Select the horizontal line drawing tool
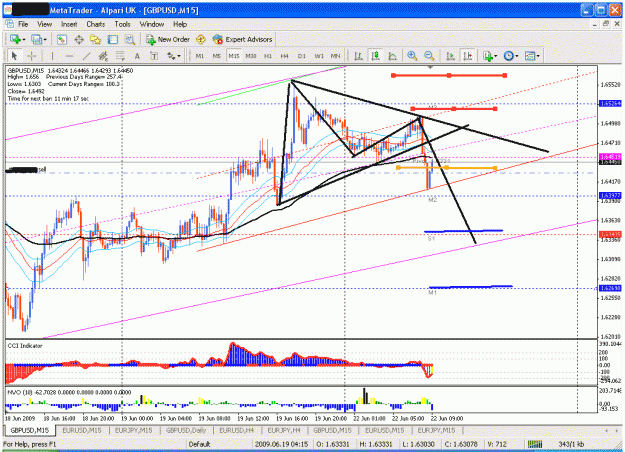Screen dimensions: 625x452 point(69,56)
